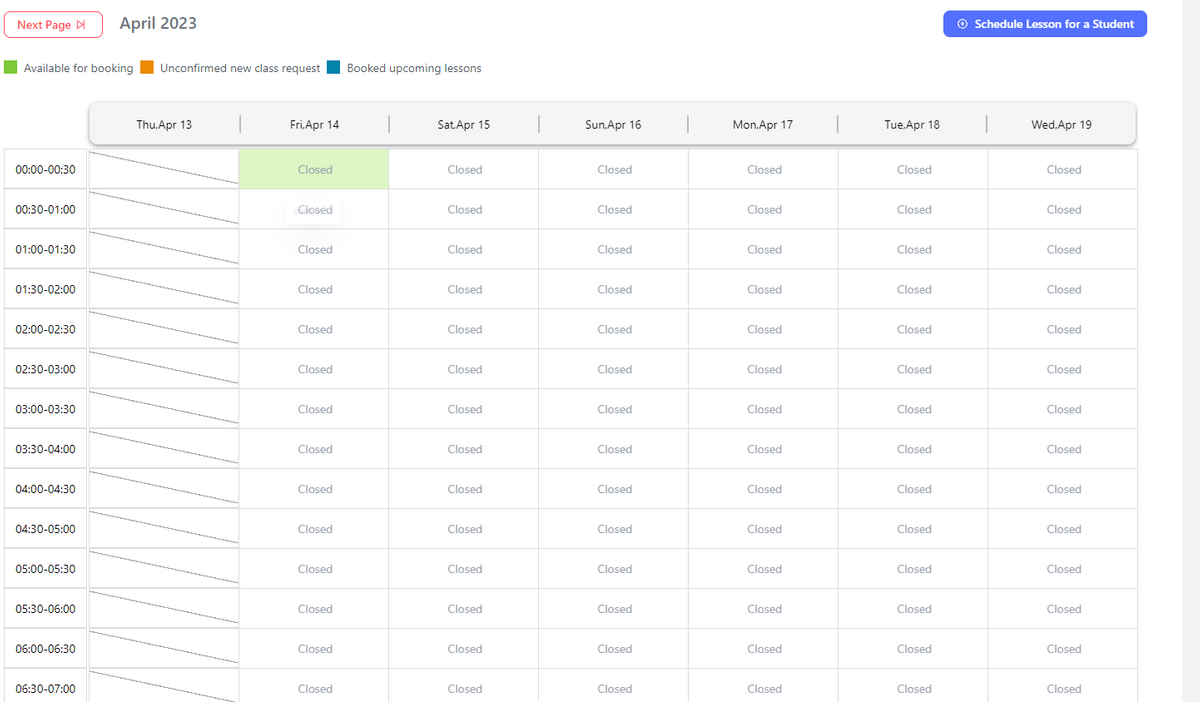
Task: Click the April 2023 month title
Action: pyautogui.click(x=158, y=23)
